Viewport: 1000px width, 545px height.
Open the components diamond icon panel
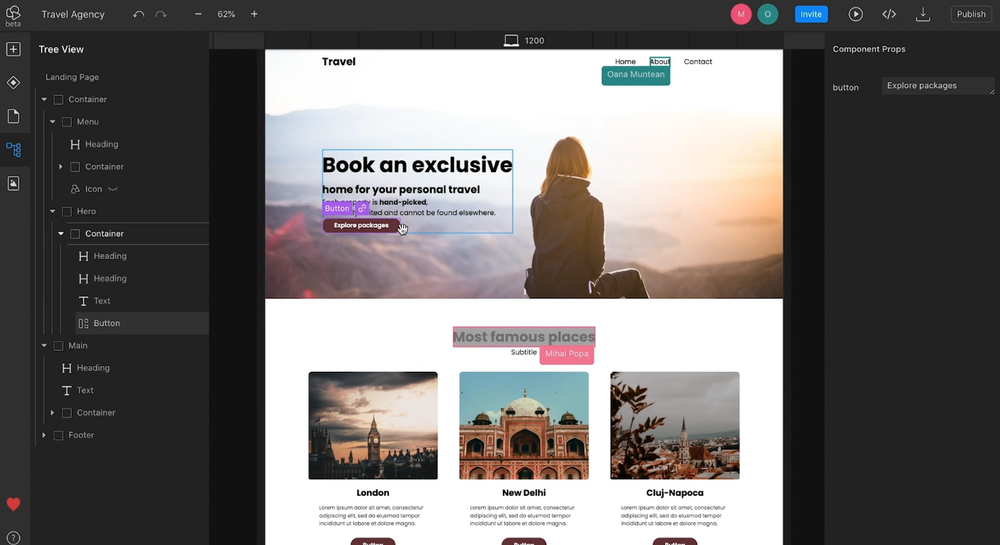pyautogui.click(x=13, y=83)
